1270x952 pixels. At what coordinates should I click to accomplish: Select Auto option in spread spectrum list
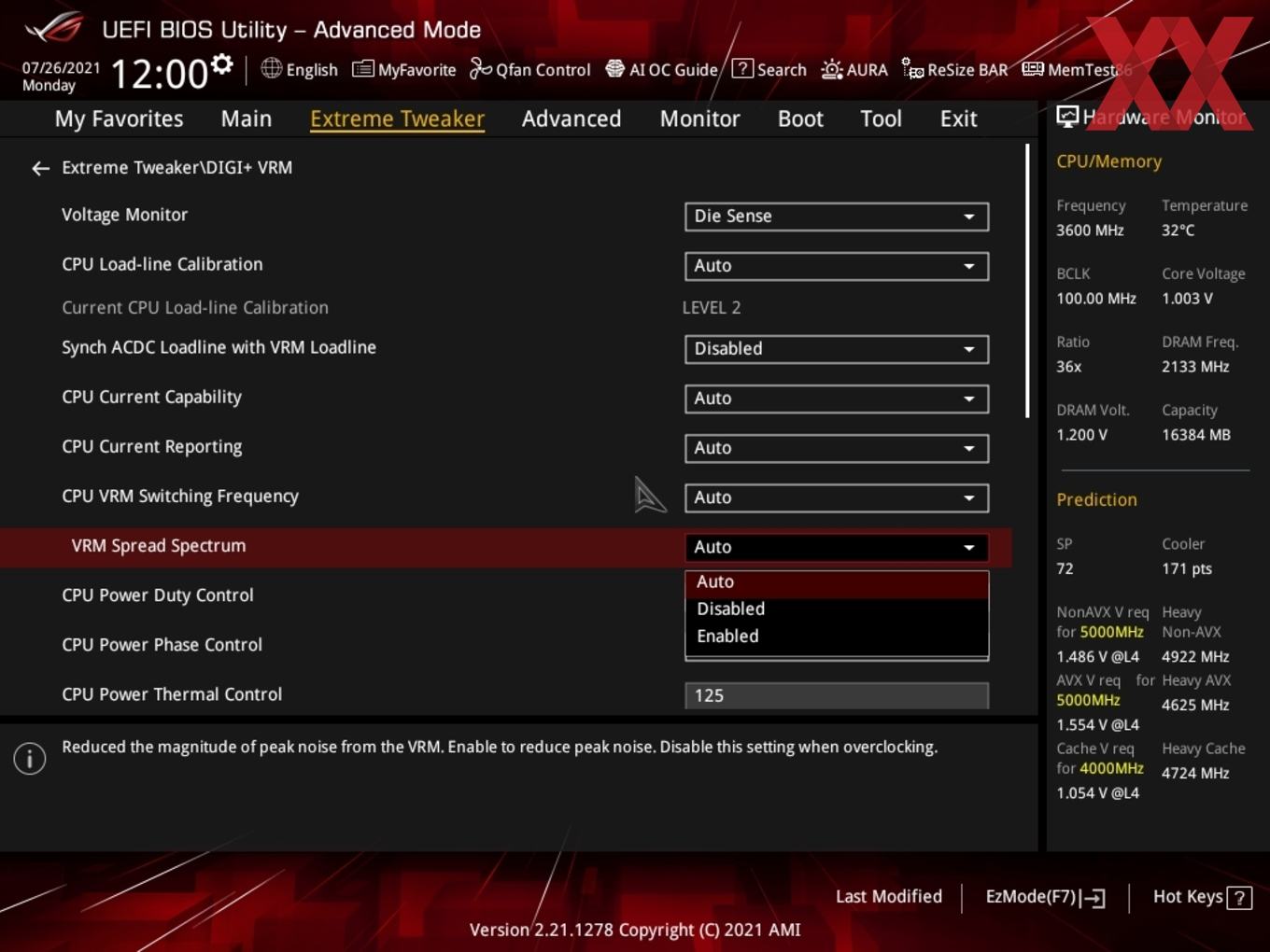(x=837, y=582)
